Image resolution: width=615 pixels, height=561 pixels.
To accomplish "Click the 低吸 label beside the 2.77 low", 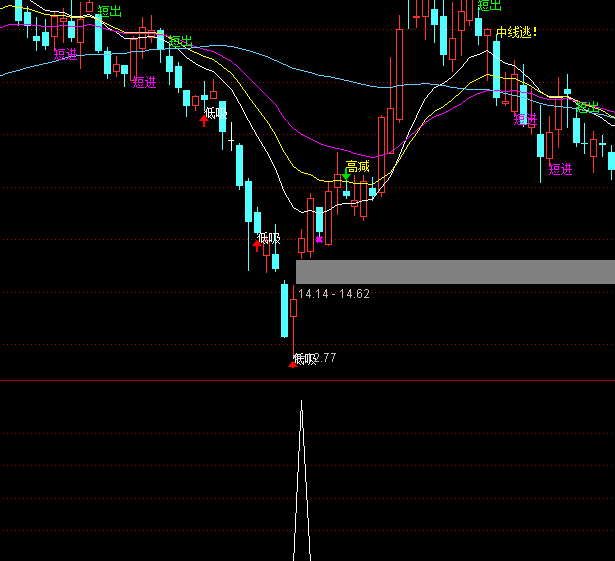I will (x=304, y=358).
